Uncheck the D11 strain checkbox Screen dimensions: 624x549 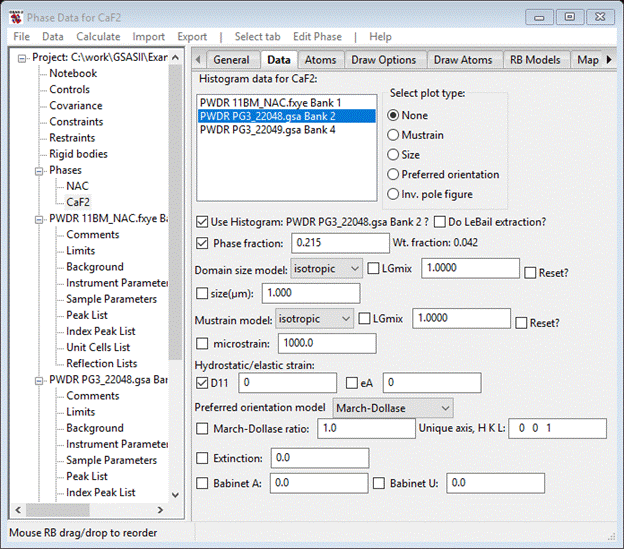coord(204,383)
